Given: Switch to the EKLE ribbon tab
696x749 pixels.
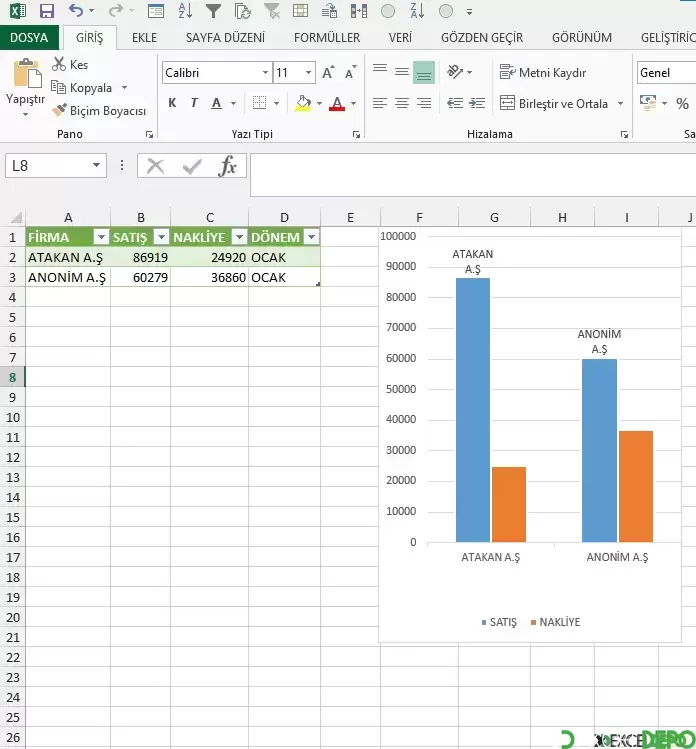Looking at the screenshot, I should [x=144, y=37].
